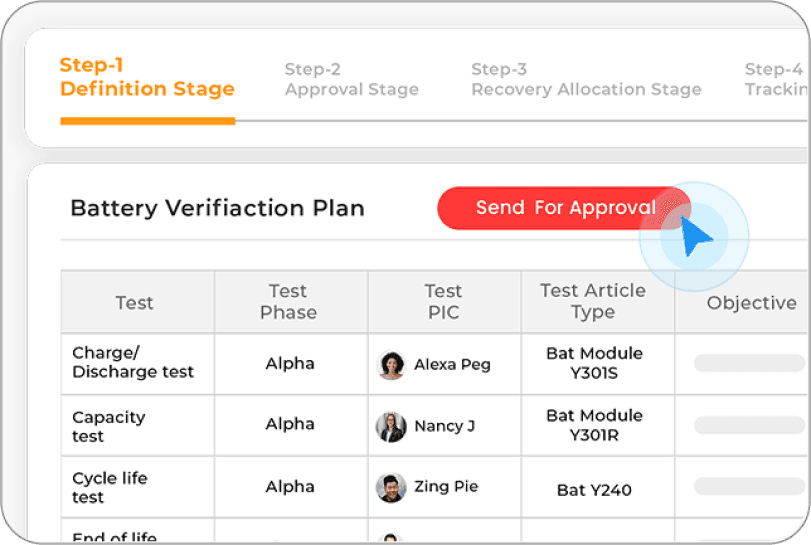
Task: Click Bat Module Y301S cell
Action: pyautogui.click(x=594, y=364)
